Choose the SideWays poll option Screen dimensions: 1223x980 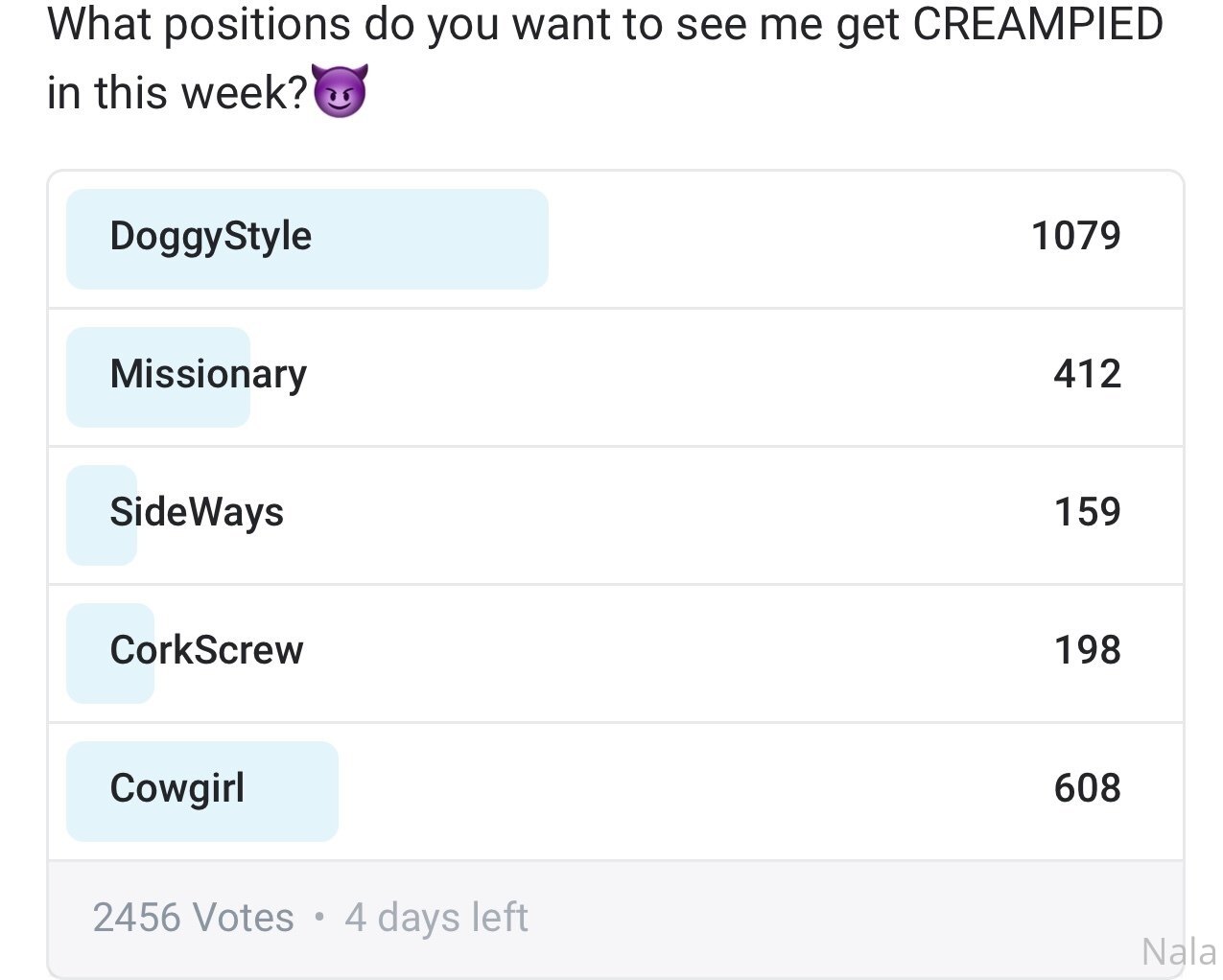point(615,515)
